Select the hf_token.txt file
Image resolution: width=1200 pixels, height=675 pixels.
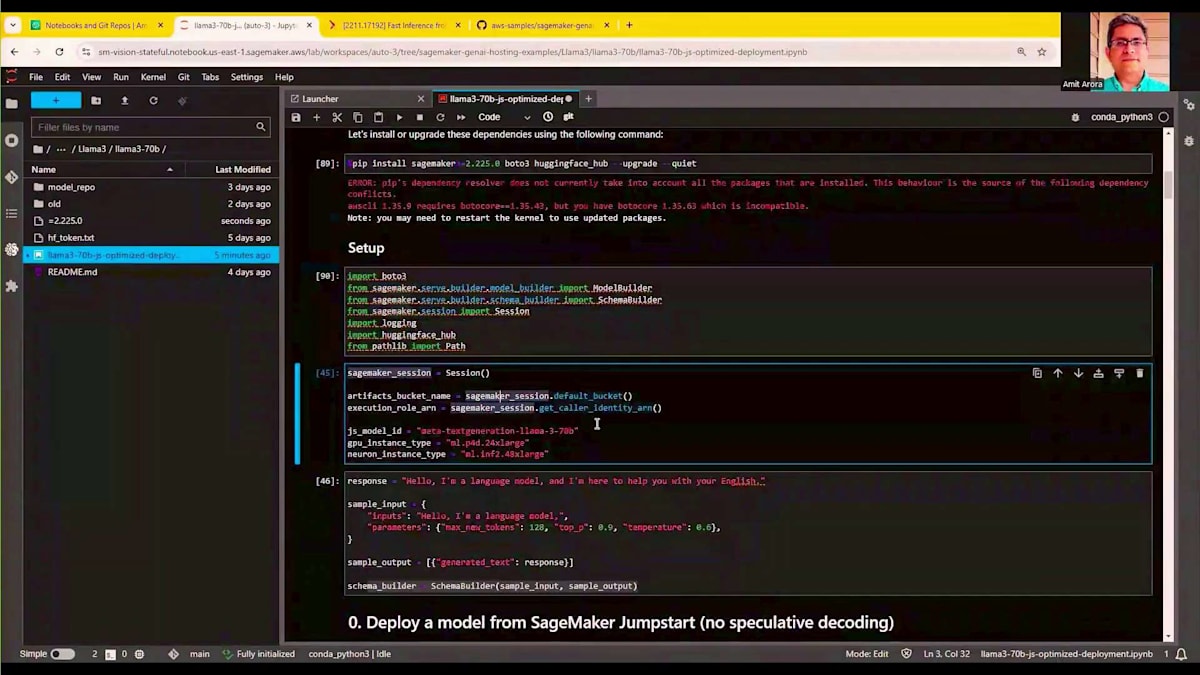click(151, 238)
